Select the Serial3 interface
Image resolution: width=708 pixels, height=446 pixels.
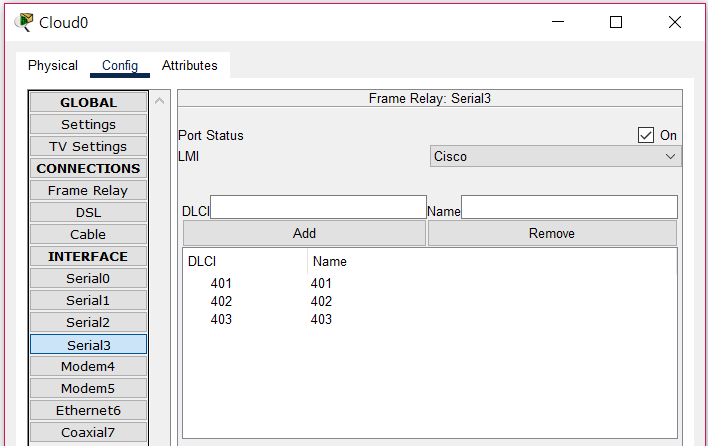(88, 345)
